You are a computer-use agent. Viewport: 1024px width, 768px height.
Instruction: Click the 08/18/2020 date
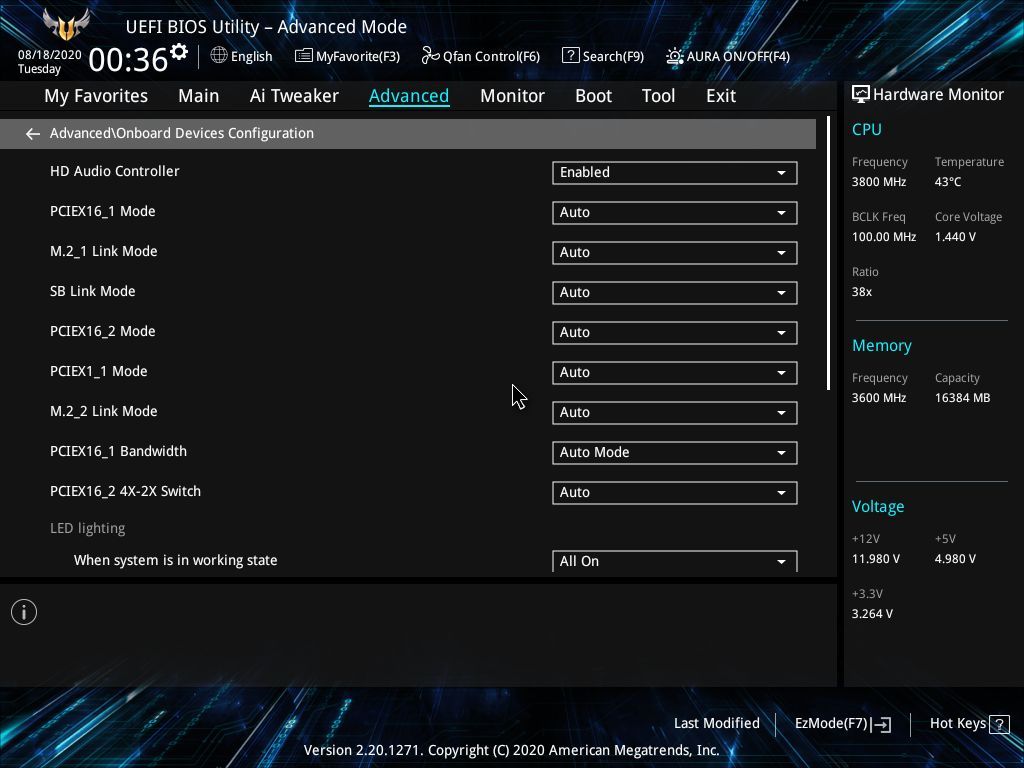50,55
